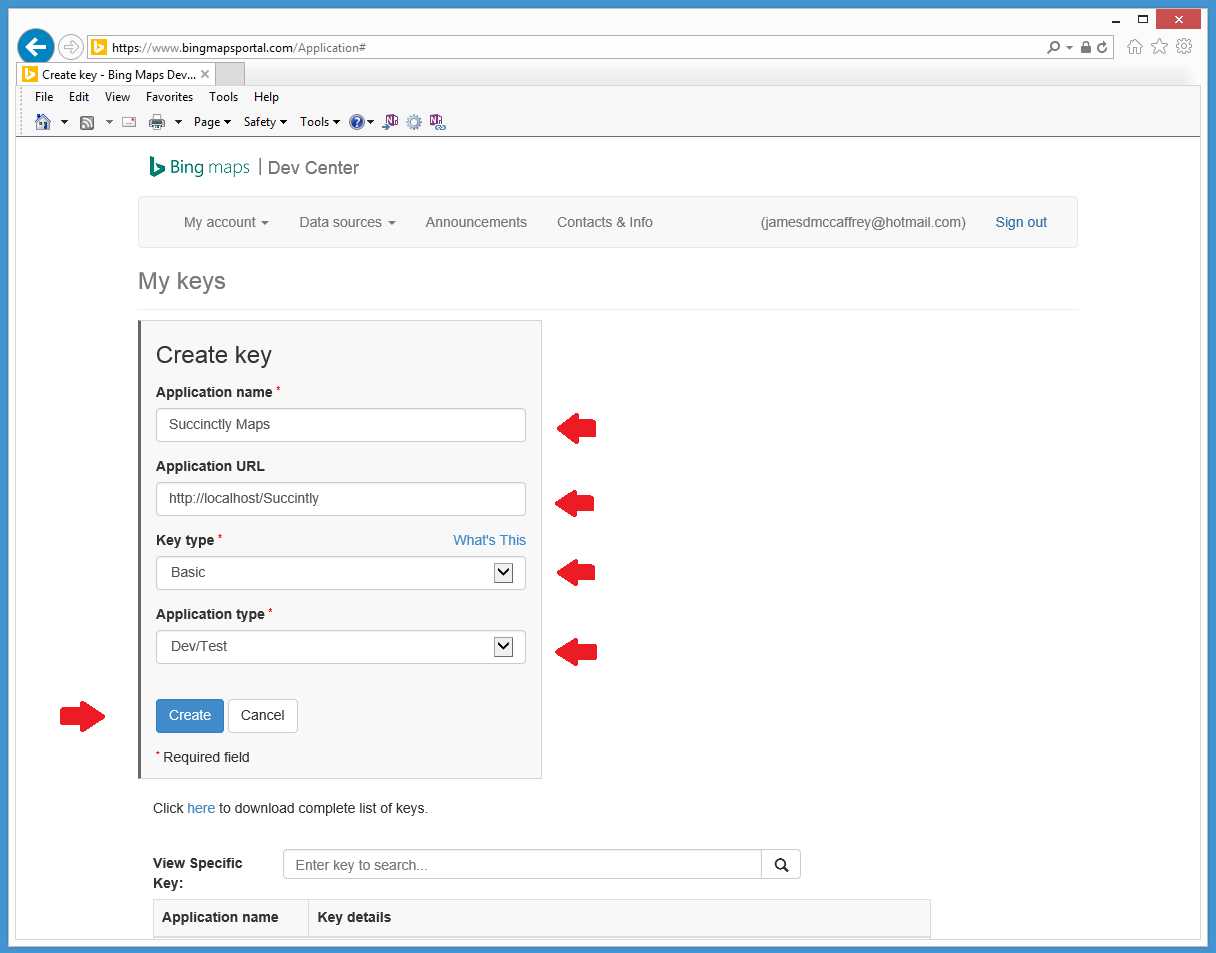The width and height of the screenshot is (1216, 953).
Task: Open a new blank tab
Action: tap(230, 75)
